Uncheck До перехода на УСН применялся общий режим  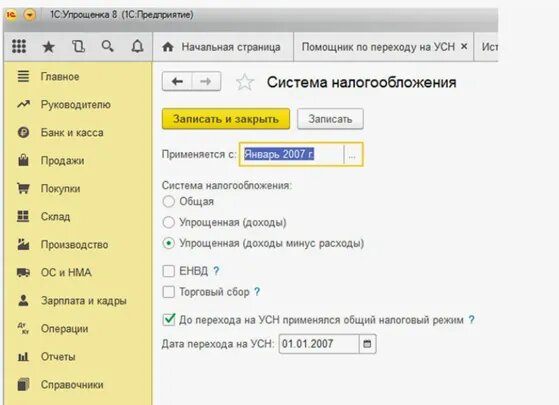[x=169, y=319]
